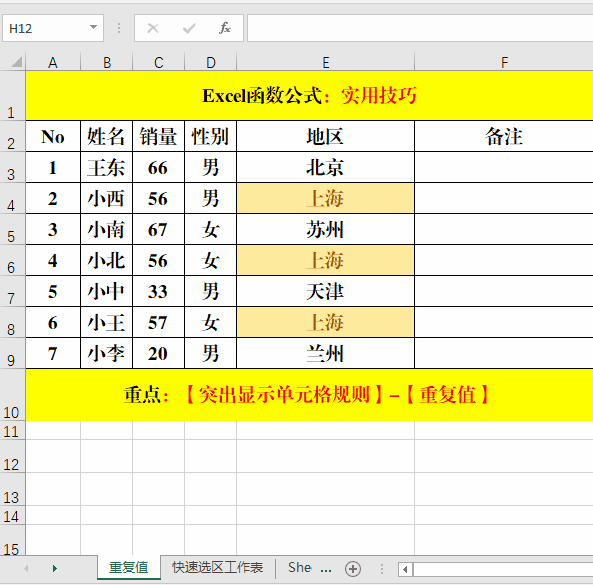The width and height of the screenshot is (593, 585).
Task: Click the Enter checkmark formula icon
Action: (189, 28)
